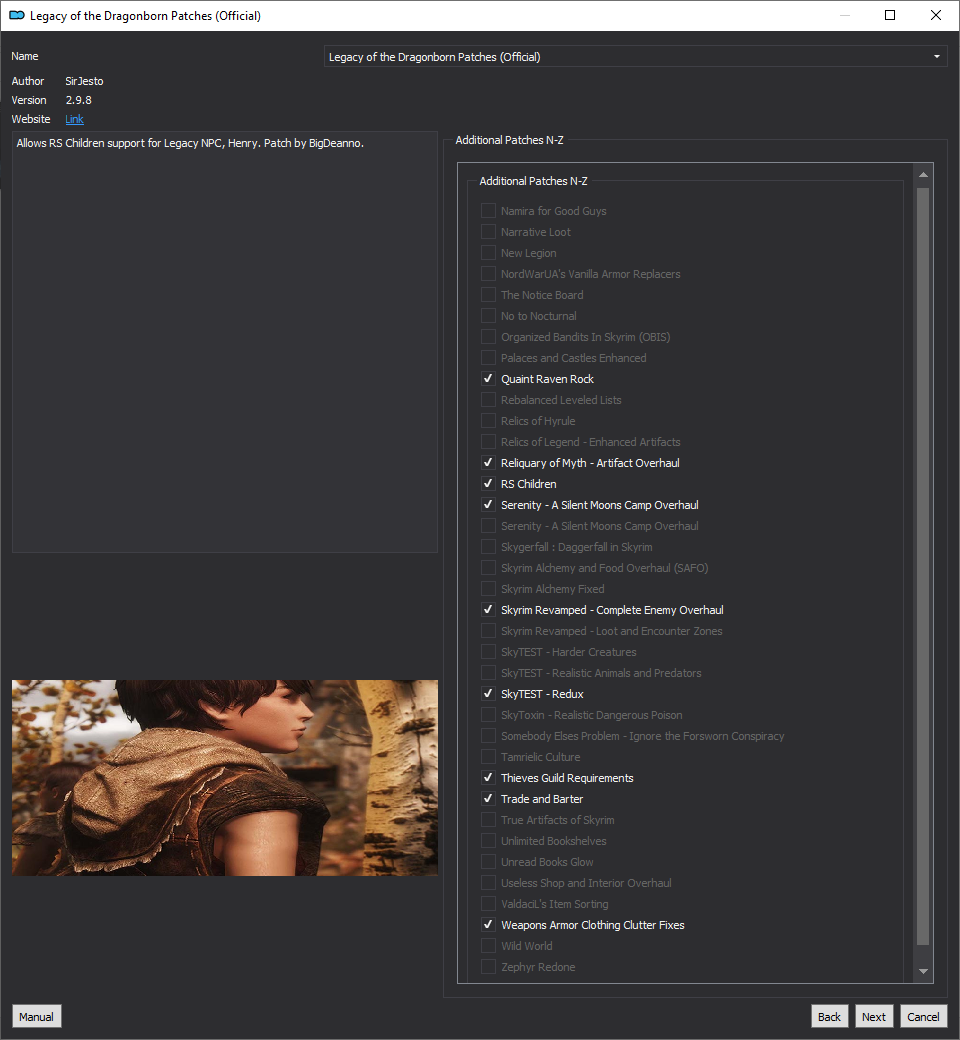This screenshot has height=1040, width=960.
Task: Enable ValdaciL's Item Sorting patch
Action: tap(488, 904)
